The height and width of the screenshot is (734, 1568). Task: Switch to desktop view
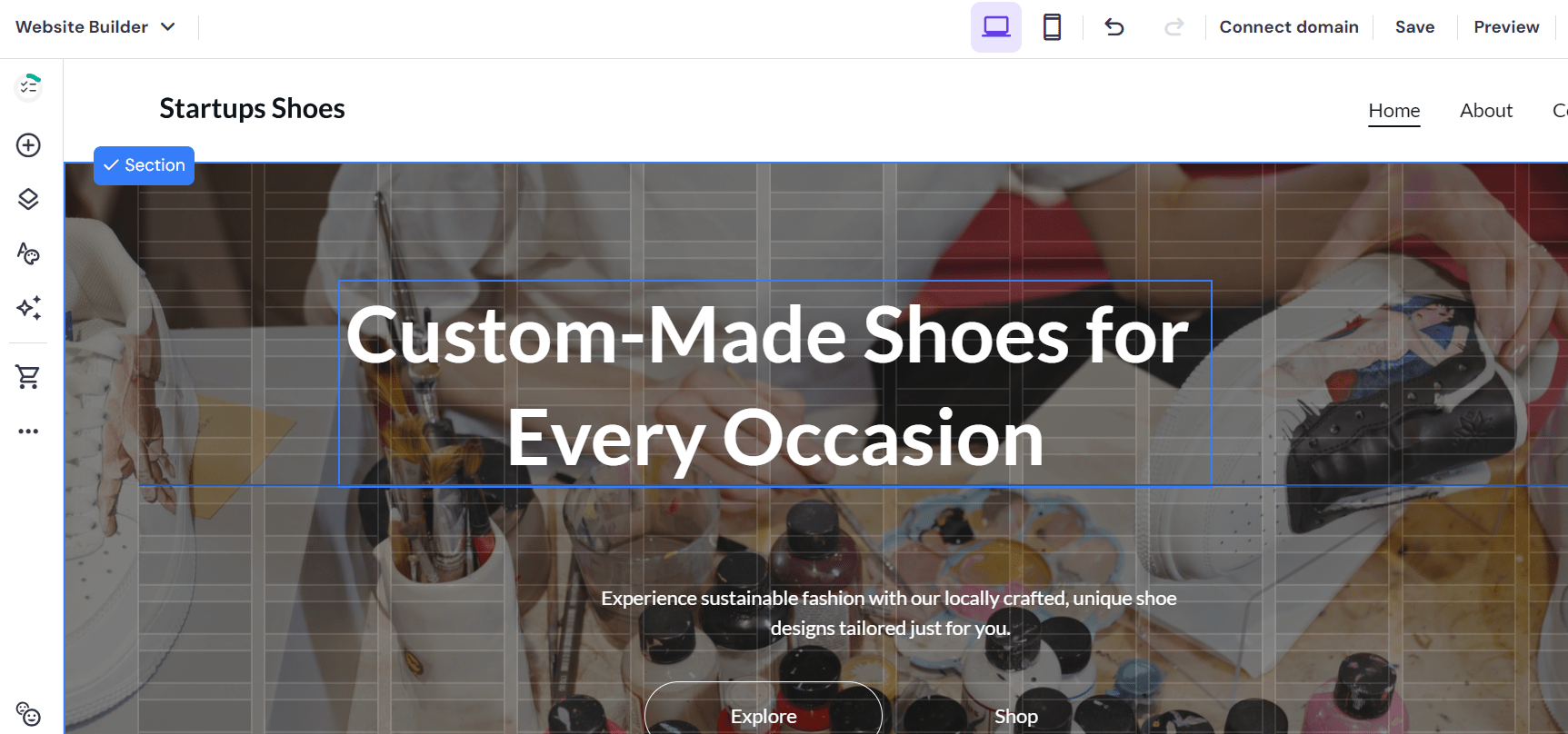pos(996,27)
